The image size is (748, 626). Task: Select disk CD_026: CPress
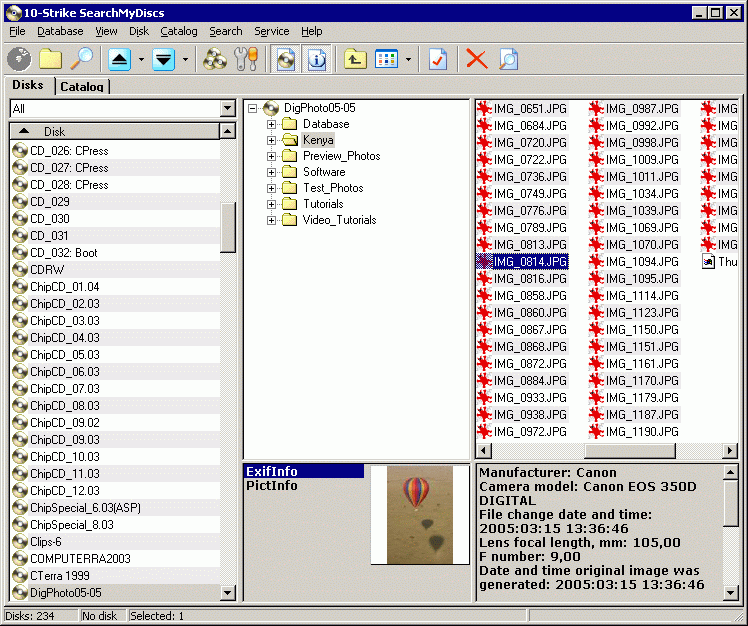(69, 151)
